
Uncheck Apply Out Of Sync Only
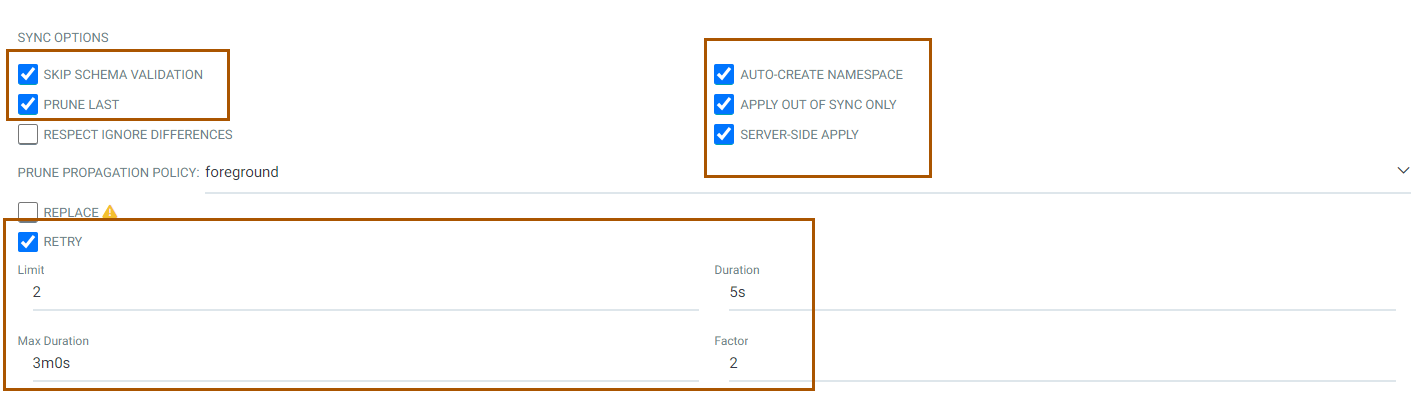coord(724,104)
